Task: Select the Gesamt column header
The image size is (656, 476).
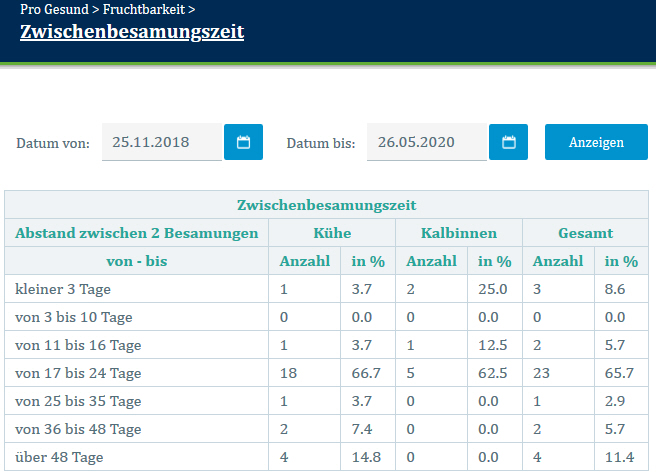Action: point(586,233)
